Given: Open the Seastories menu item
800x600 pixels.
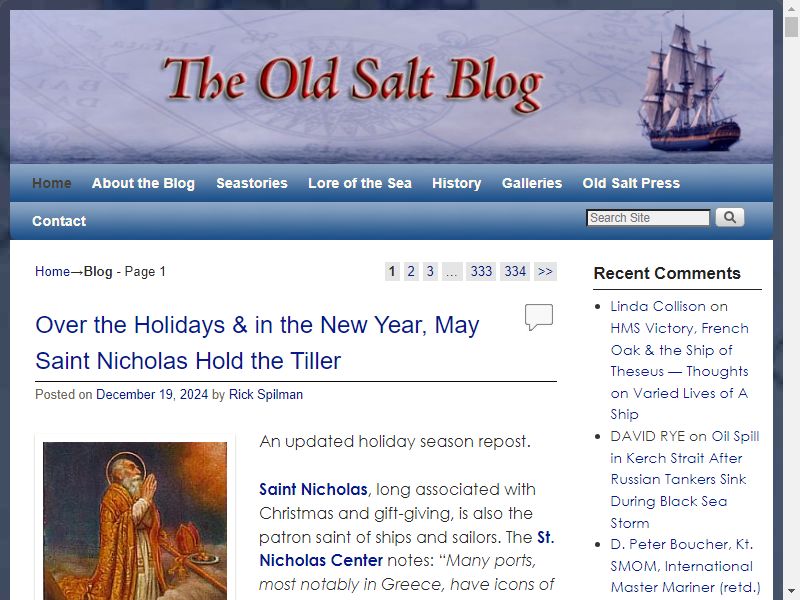Looking at the screenshot, I should [252, 183].
